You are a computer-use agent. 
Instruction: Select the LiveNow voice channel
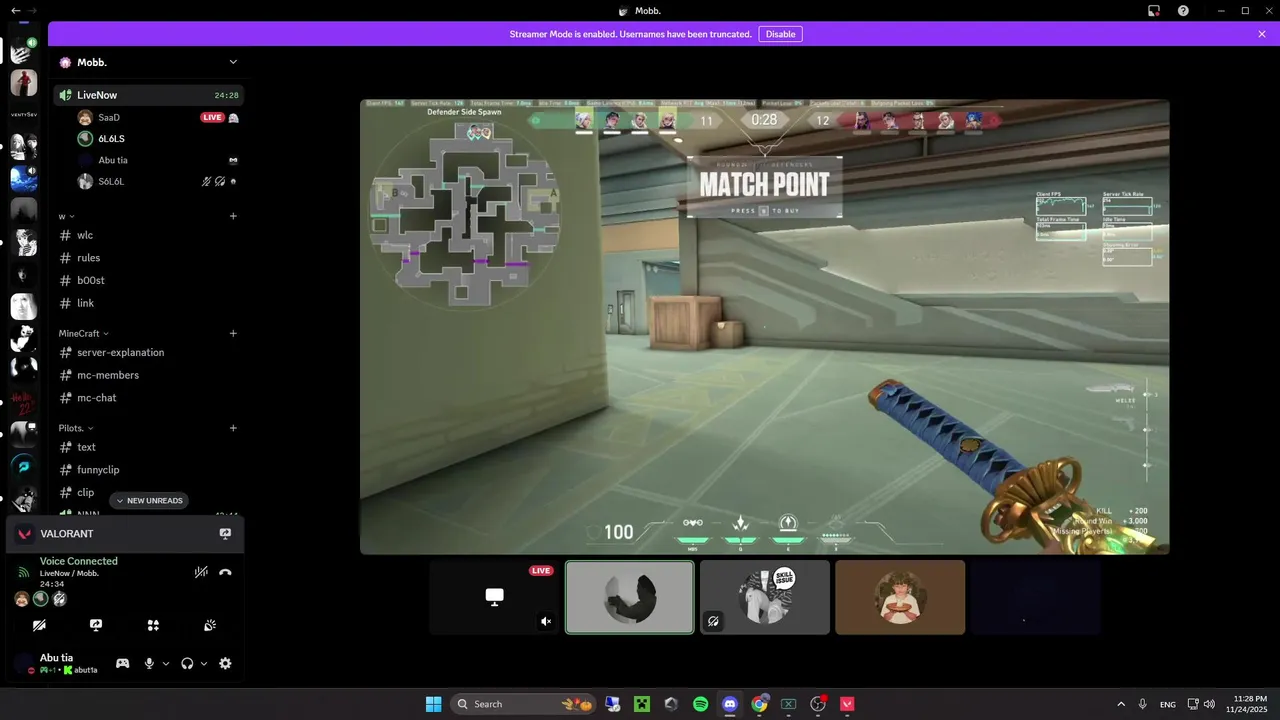[x=148, y=95]
